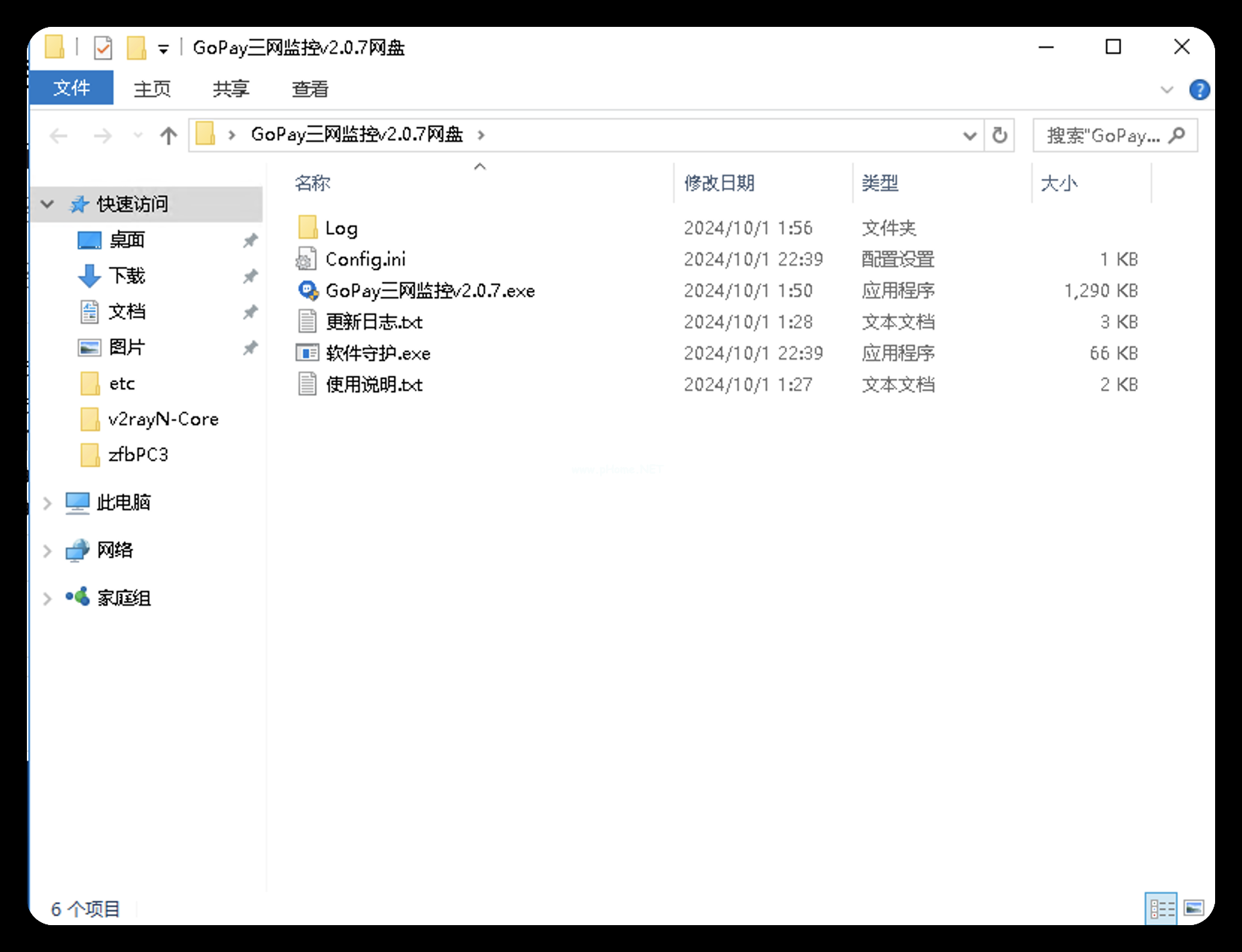The width and height of the screenshot is (1242, 952).
Task: Click the zfbPC3 folder icon
Action: pyautogui.click(x=90, y=454)
